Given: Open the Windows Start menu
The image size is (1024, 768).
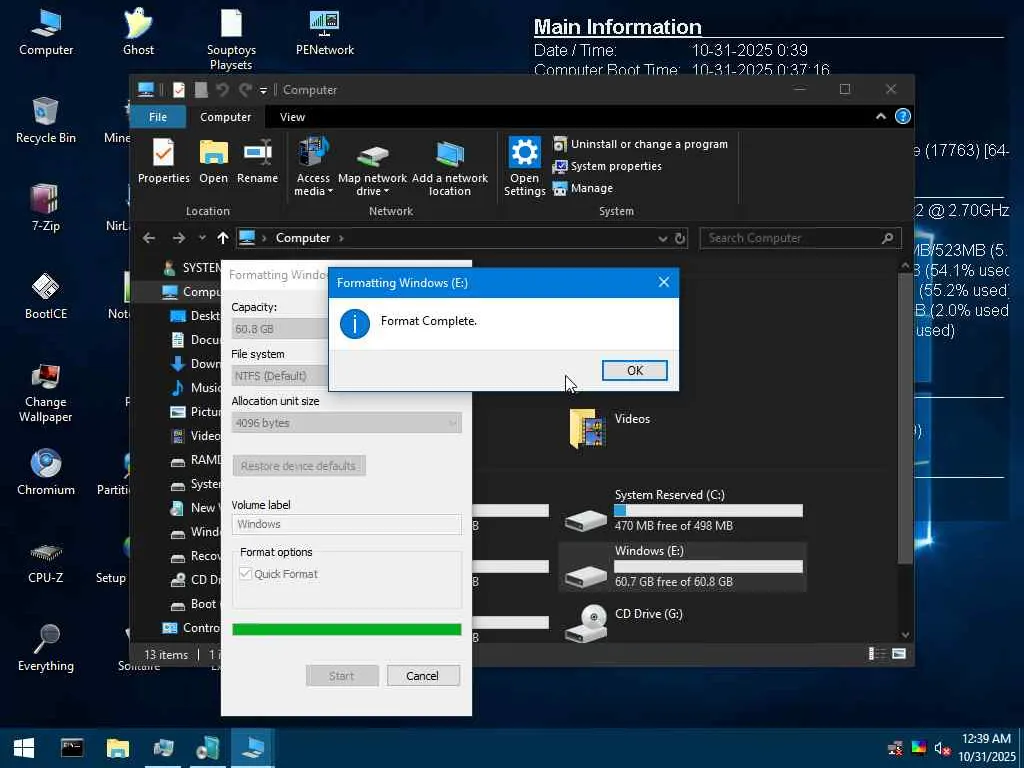Looking at the screenshot, I should (24, 748).
